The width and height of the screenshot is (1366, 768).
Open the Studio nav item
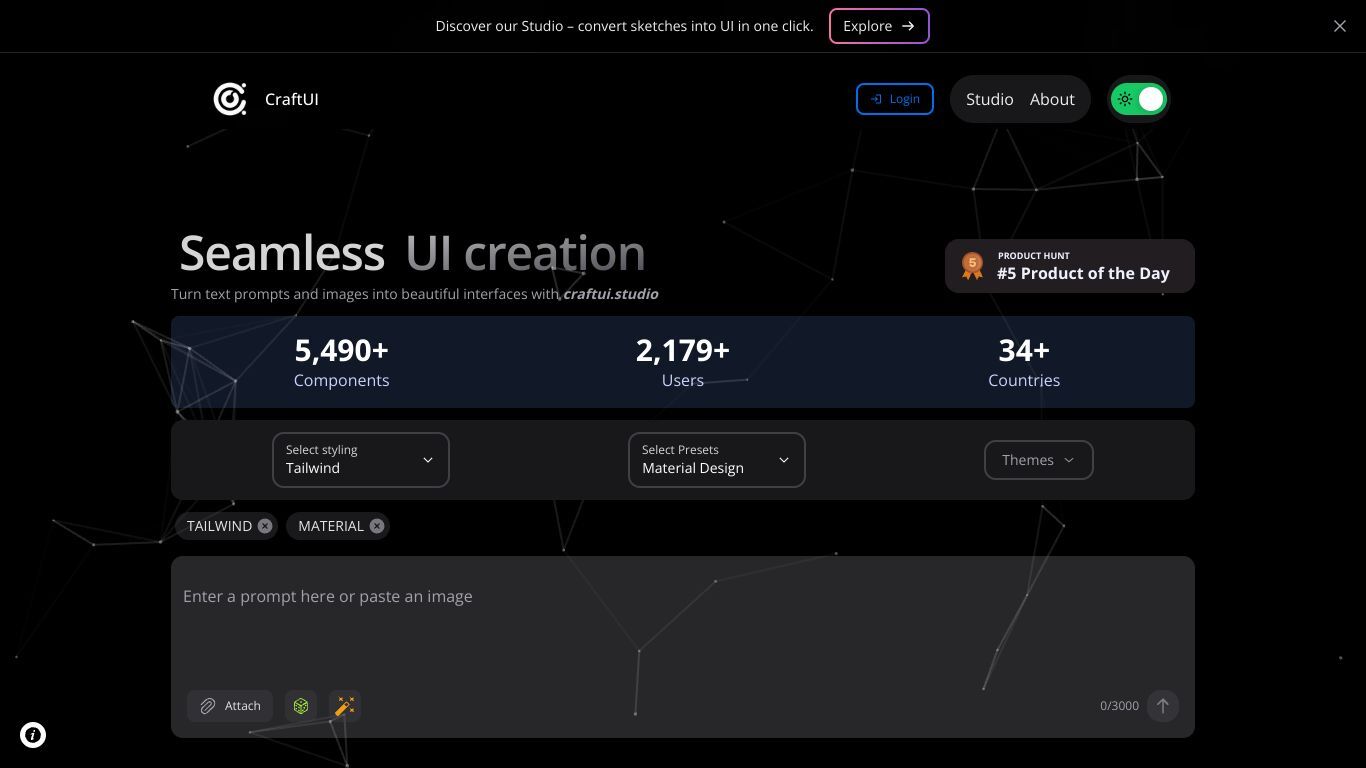pyautogui.click(x=990, y=99)
